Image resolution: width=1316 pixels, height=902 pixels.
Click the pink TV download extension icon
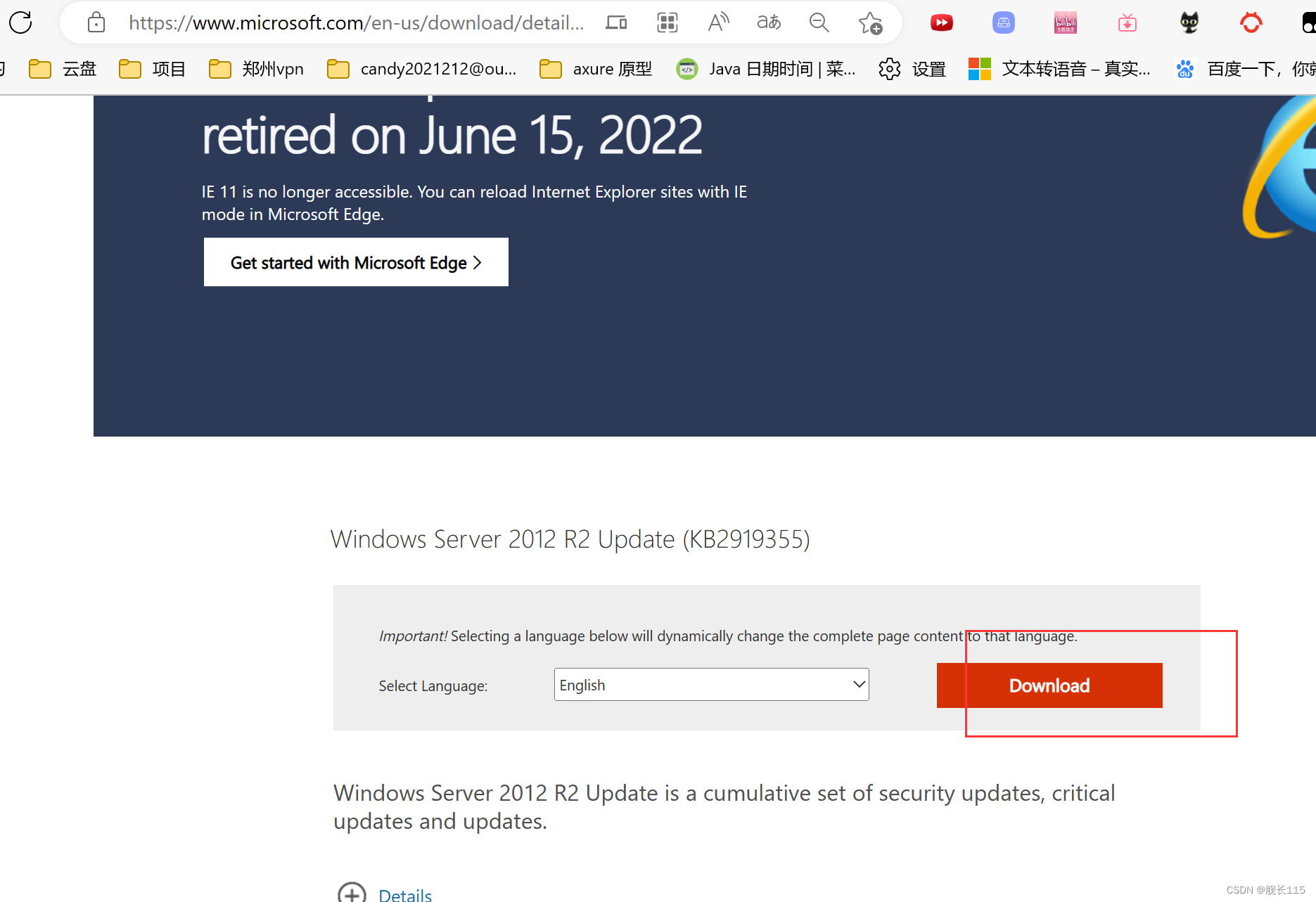point(1127,22)
